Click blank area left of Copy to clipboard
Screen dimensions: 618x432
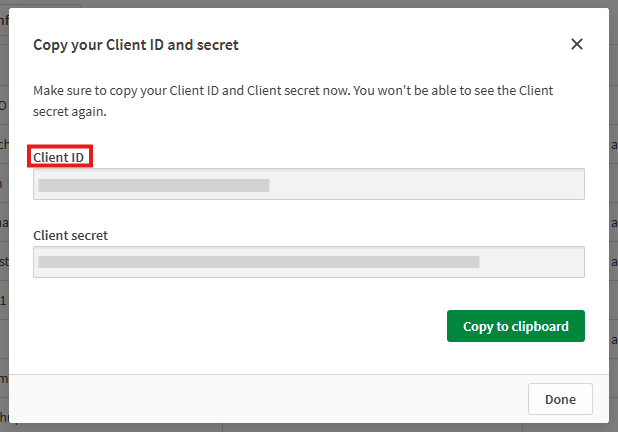[x=236, y=326]
